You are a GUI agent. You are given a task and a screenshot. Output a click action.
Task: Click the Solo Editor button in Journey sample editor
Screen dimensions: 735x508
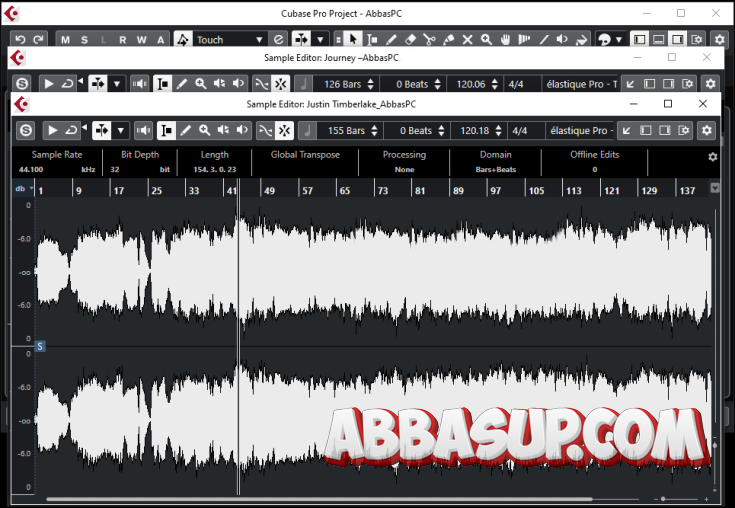22,84
